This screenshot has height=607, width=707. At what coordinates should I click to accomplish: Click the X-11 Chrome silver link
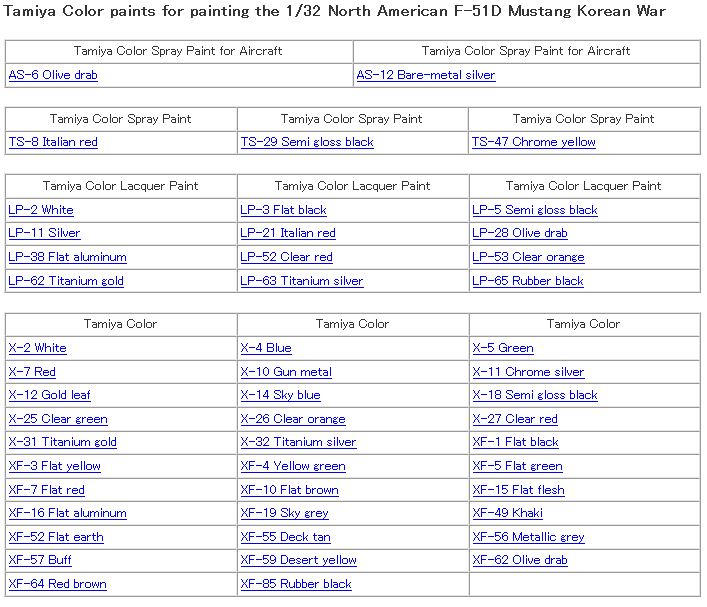[x=528, y=372]
